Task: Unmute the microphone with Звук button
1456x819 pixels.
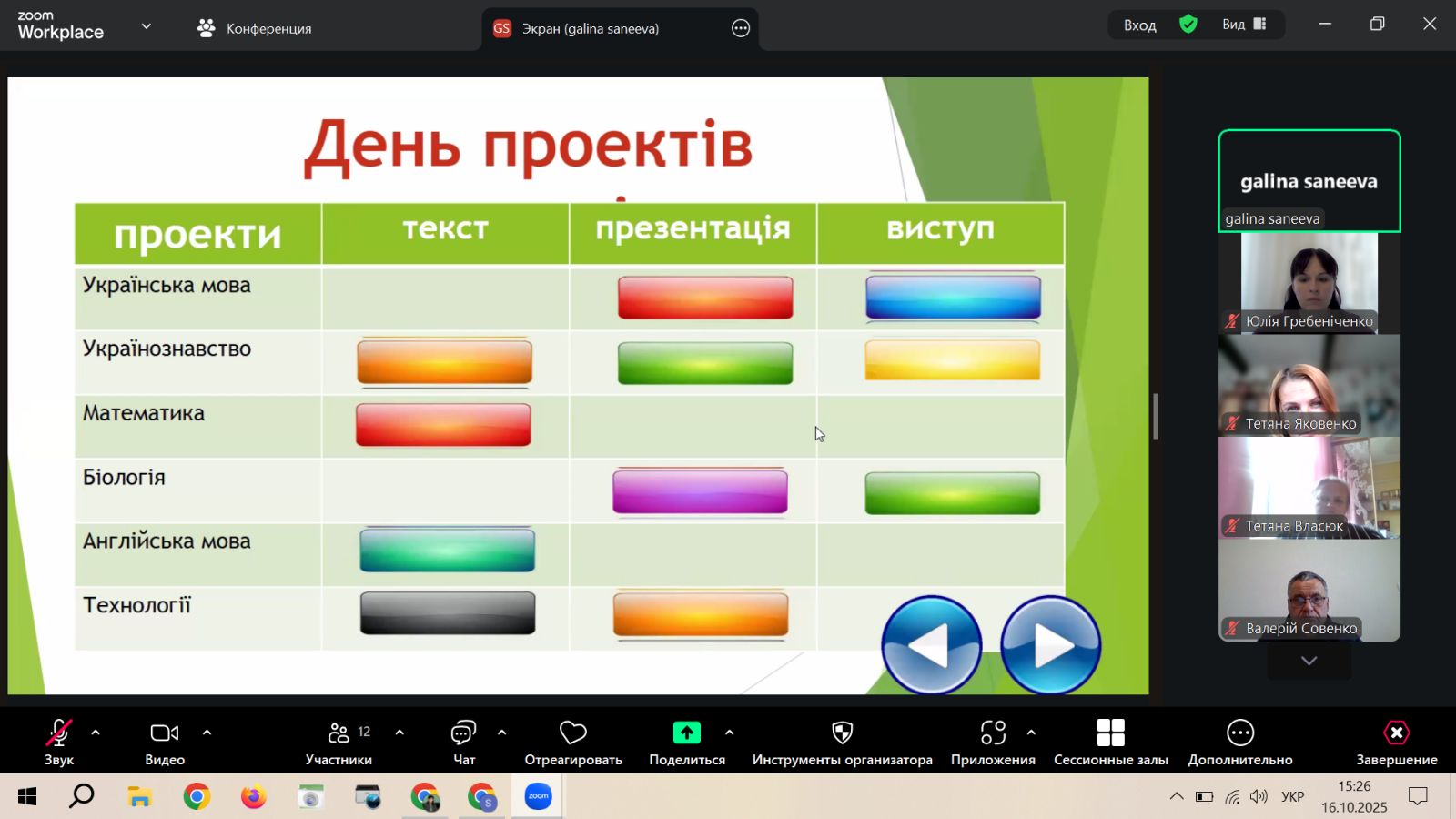Action: point(59,734)
